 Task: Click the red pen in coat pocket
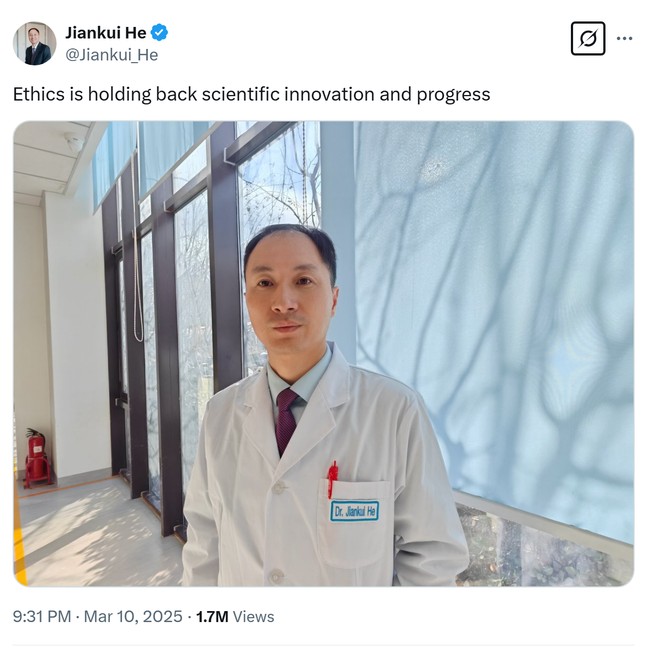[x=332, y=479]
